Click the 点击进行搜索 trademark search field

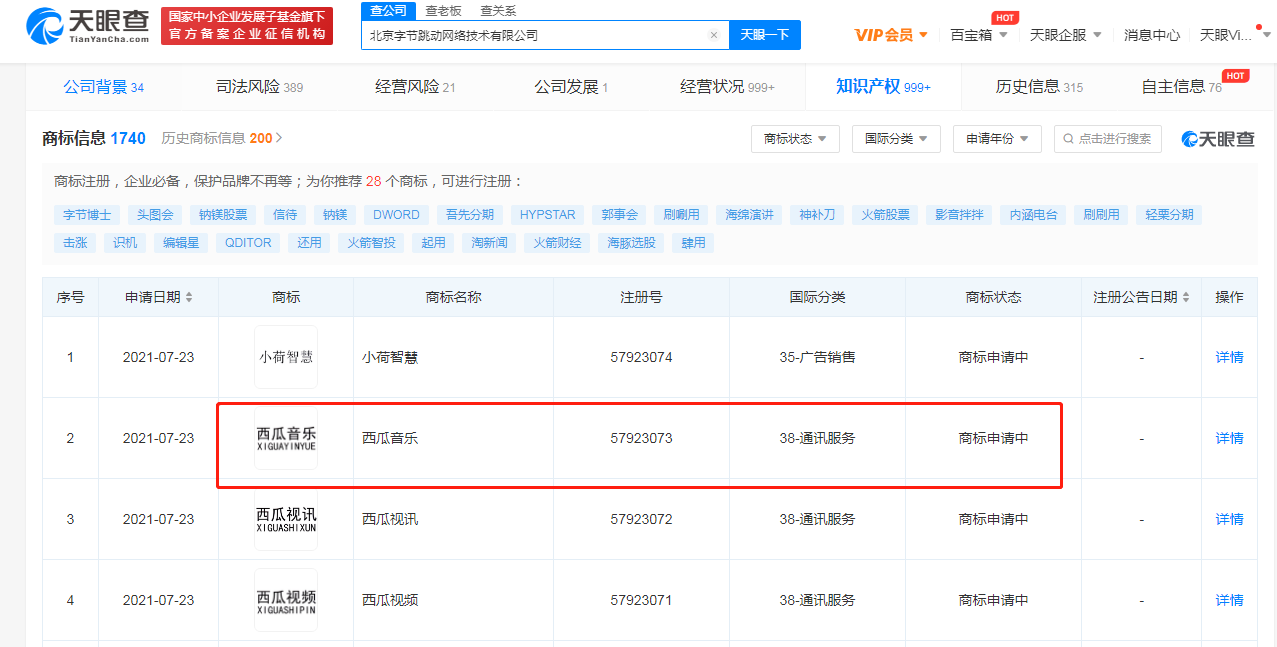pyautogui.click(x=1107, y=139)
